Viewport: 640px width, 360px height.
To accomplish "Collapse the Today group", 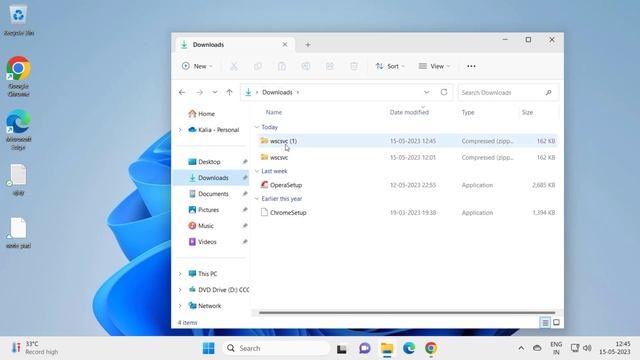I will point(257,127).
